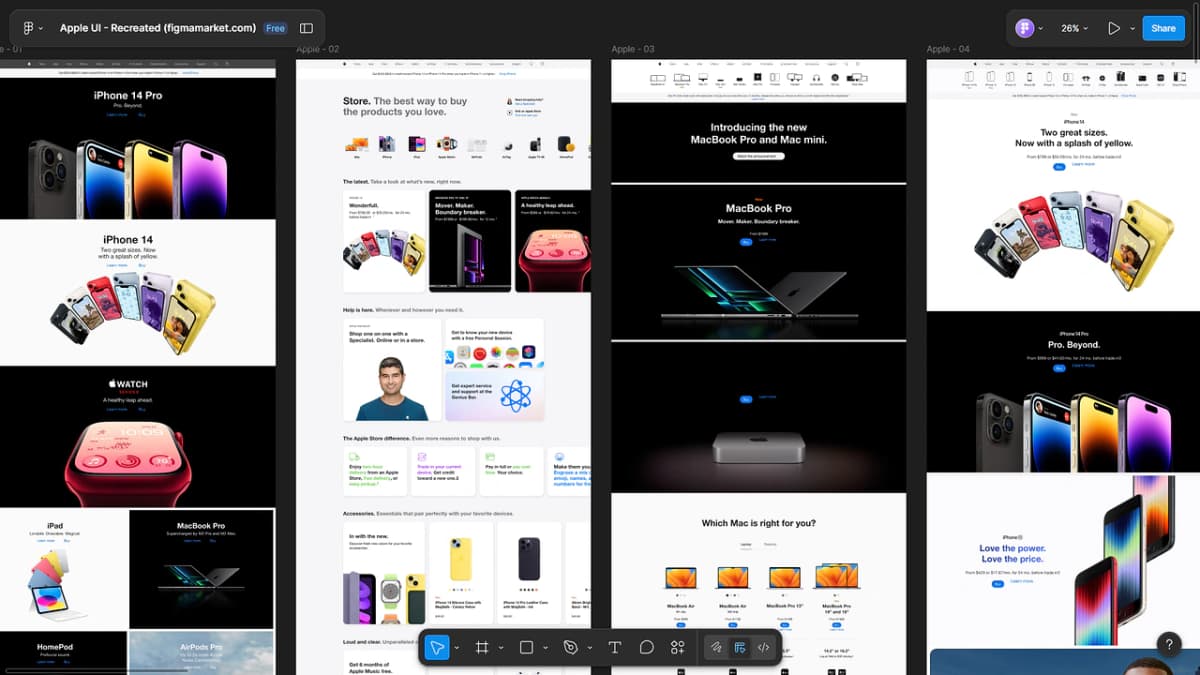The width and height of the screenshot is (1200, 675).
Task: Open the 26% zoom level dropdown
Action: 1075,28
